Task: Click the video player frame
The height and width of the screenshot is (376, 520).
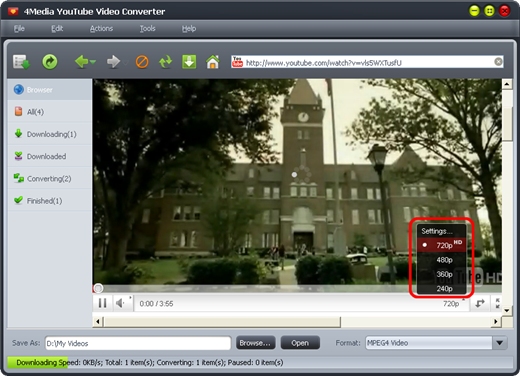Action: 297,183
